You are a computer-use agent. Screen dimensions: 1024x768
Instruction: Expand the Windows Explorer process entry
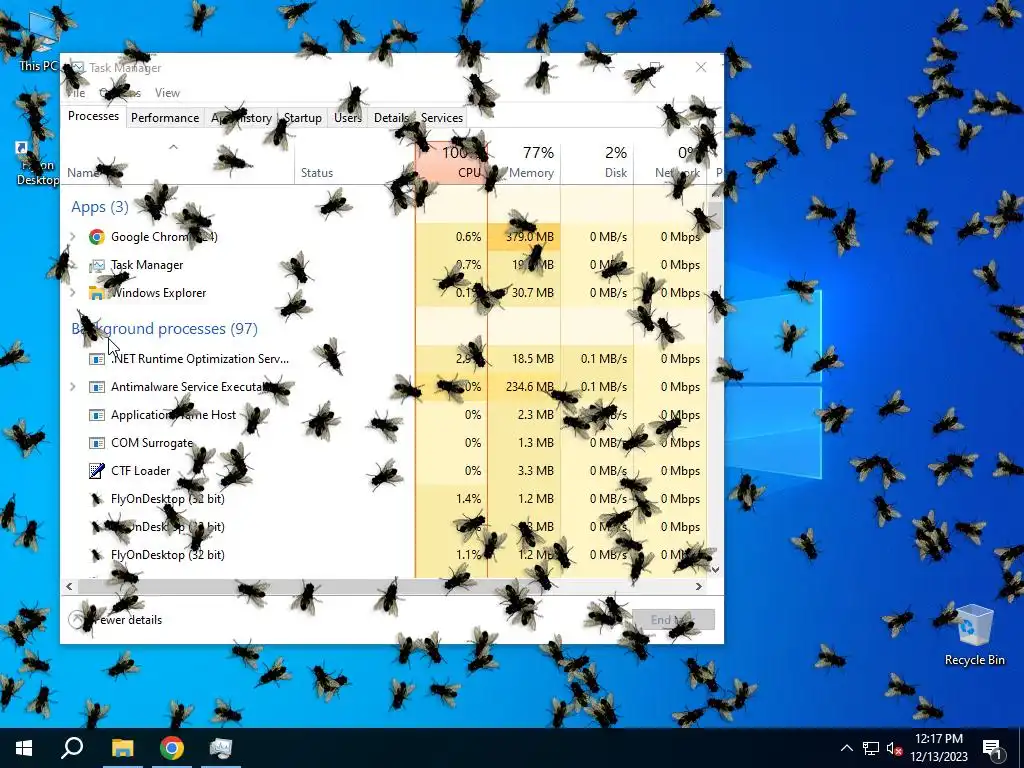[72, 293]
